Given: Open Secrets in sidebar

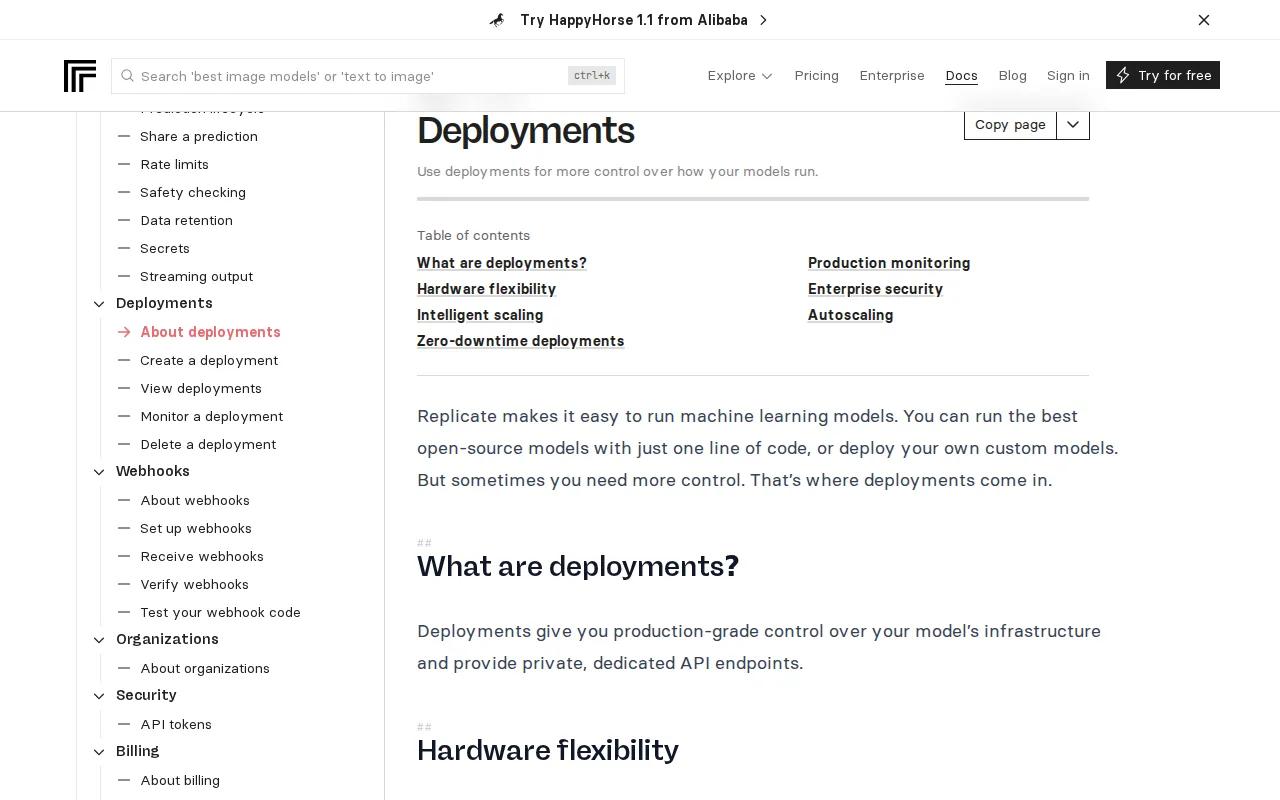Looking at the screenshot, I should (165, 248).
